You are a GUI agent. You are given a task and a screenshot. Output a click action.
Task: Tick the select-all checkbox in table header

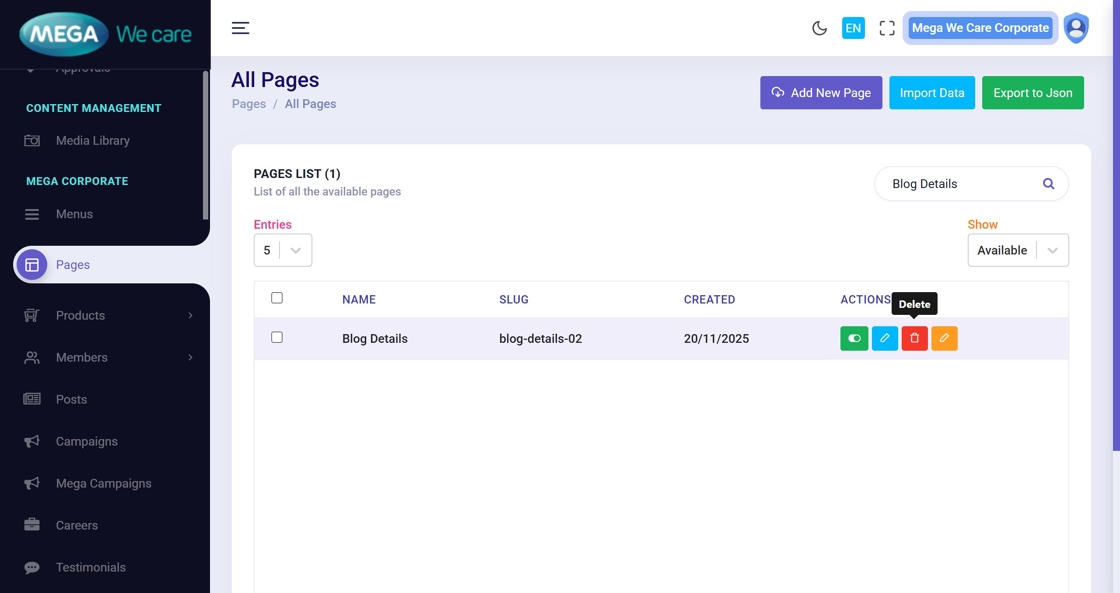click(277, 298)
